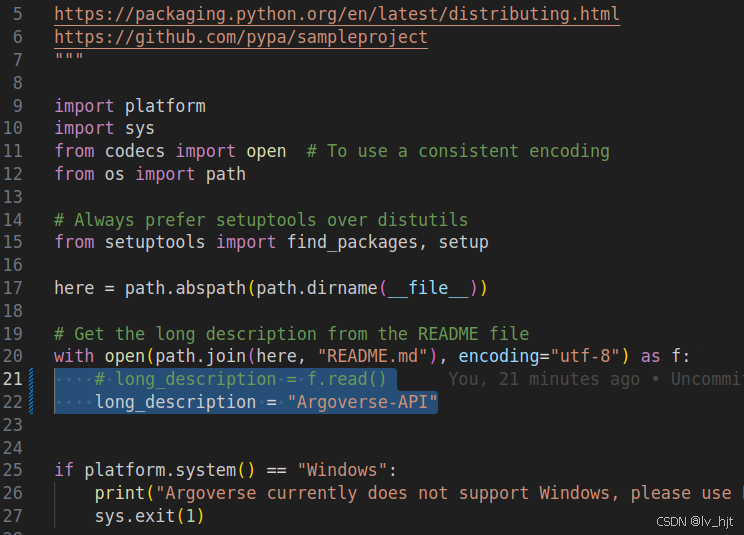Click the modified-lines gutter marker beside line 21
The image size is (744, 535).
(x=31, y=379)
